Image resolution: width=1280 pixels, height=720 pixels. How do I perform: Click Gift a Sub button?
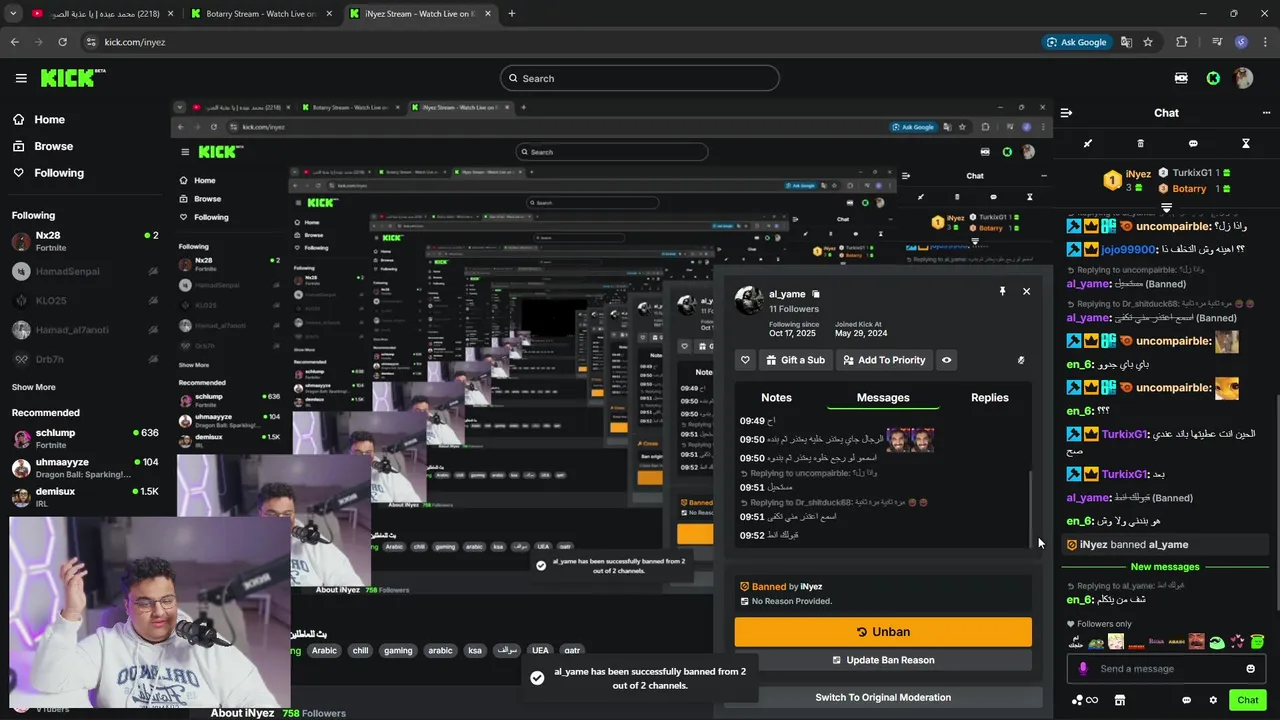pyautogui.click(x=796, y=360)
